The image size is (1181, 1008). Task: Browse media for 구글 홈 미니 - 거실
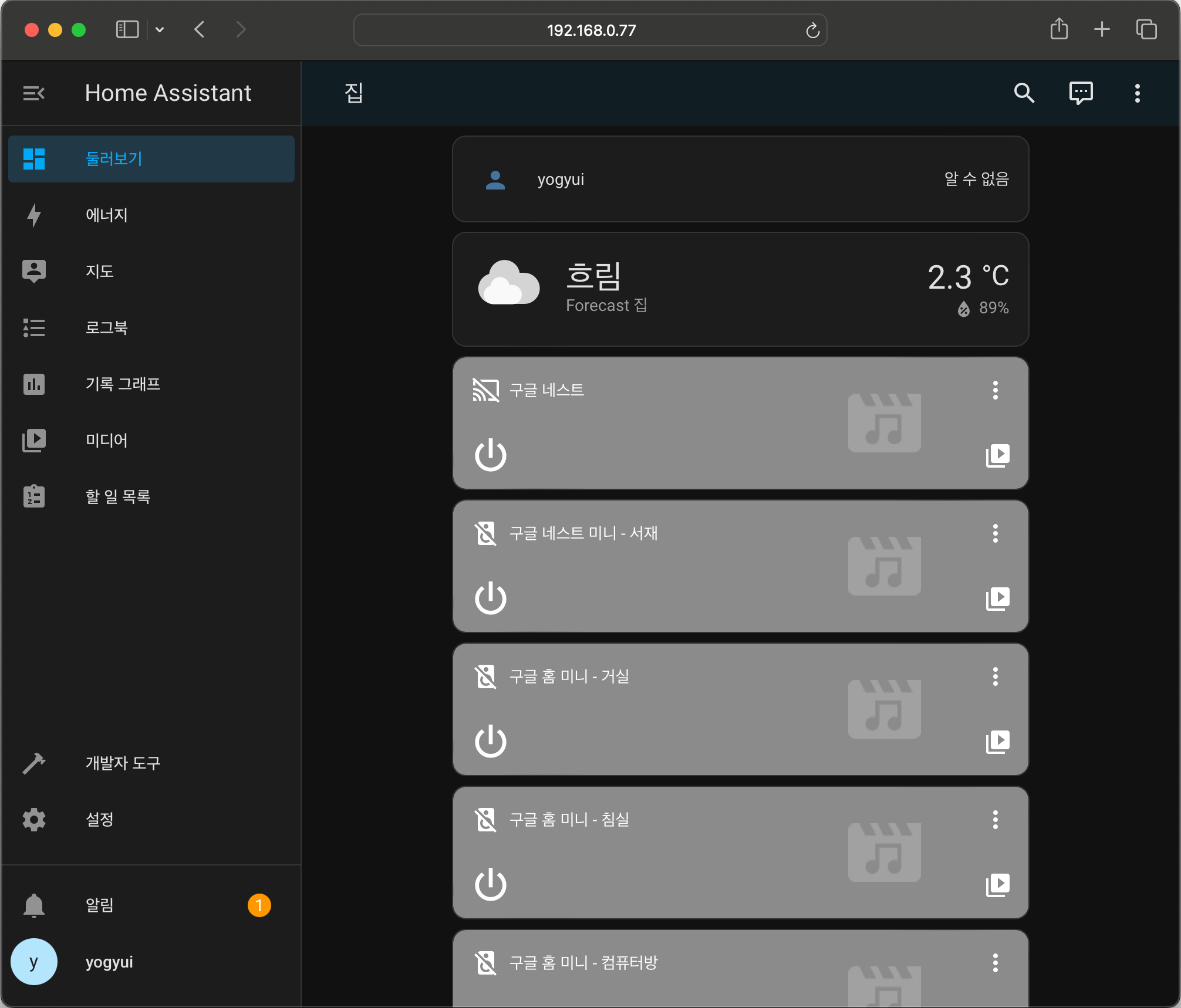click(x=997, y=742)
